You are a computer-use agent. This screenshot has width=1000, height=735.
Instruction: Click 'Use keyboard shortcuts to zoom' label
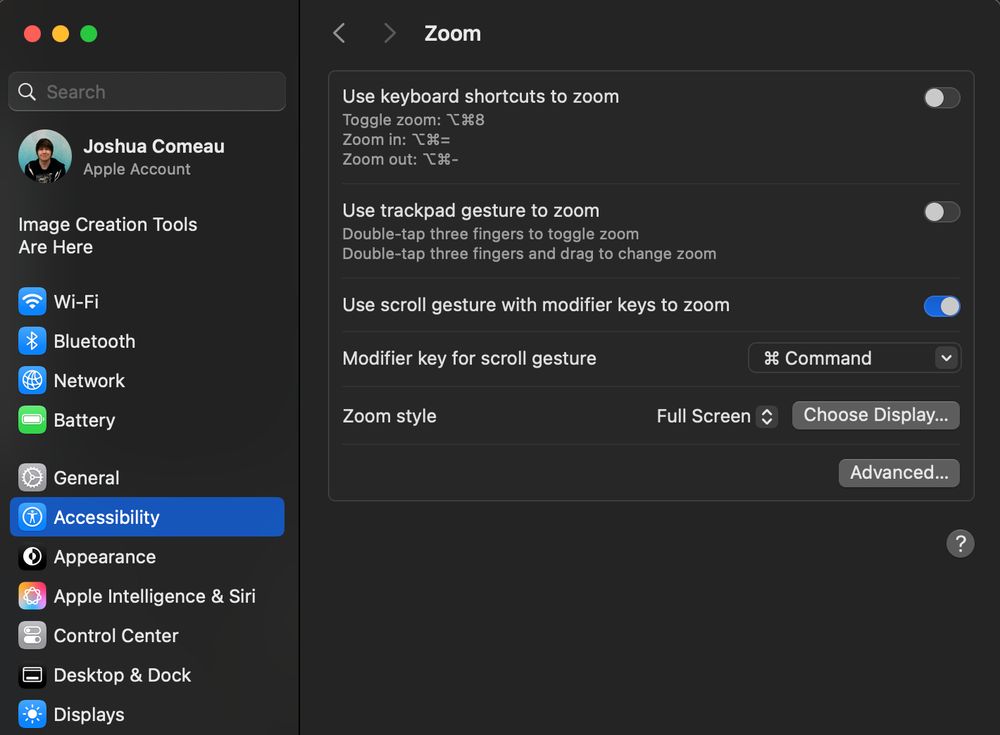point(480,96)
